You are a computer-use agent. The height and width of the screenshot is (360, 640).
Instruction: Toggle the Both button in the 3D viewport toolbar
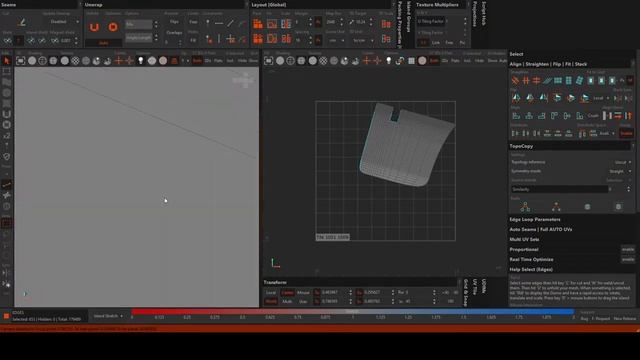click(197, 61)
